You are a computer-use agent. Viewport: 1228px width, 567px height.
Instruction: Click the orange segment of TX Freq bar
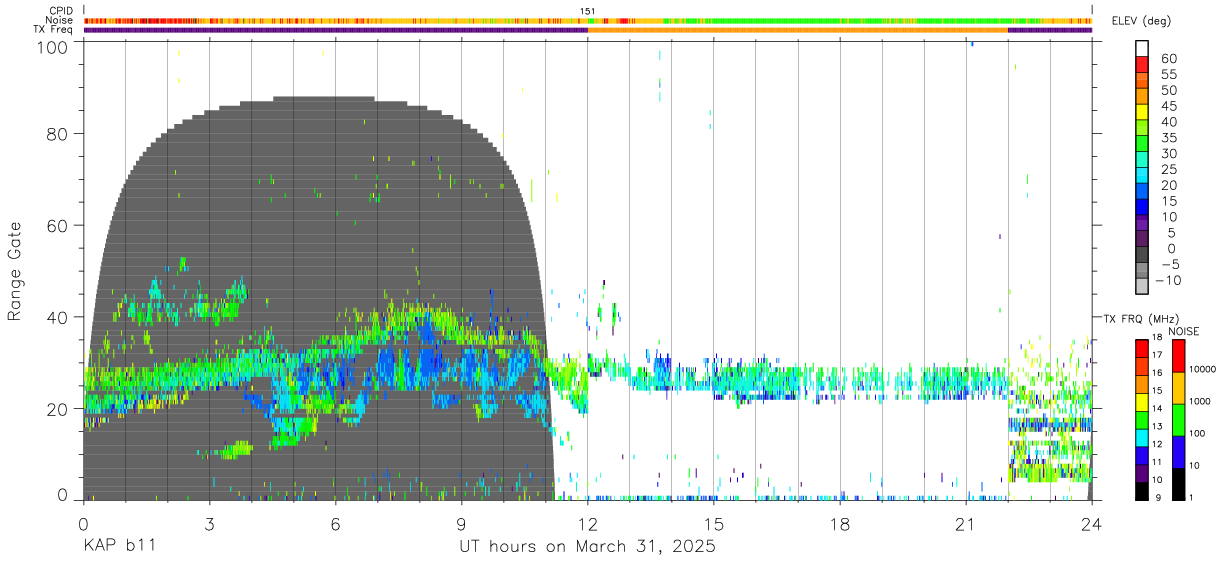798,30
